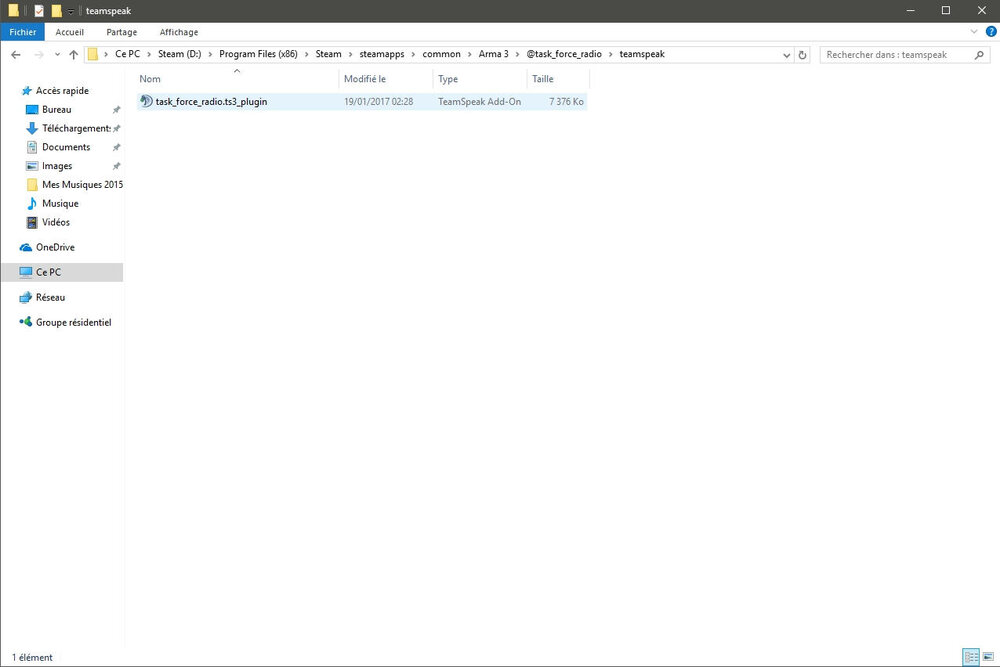Click the 7 376 Ko size cell
Screen dimensions: 1000x667
click(x=566, y=101)
